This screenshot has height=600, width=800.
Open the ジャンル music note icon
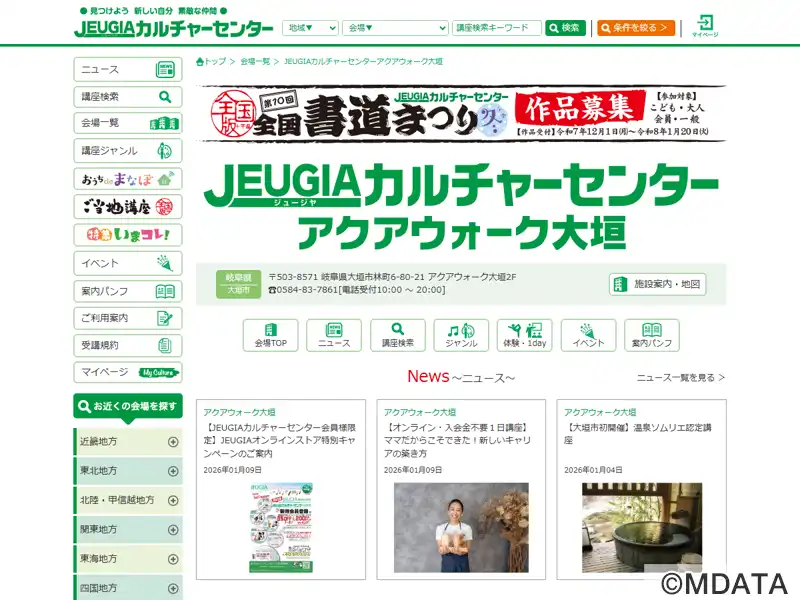pos(461,335)
